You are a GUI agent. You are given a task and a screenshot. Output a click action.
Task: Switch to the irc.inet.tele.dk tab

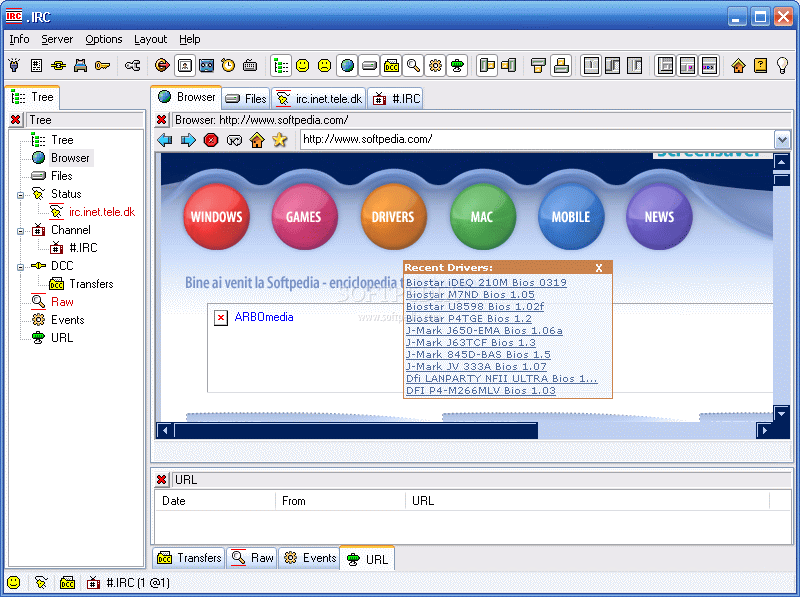click(319, 98)
